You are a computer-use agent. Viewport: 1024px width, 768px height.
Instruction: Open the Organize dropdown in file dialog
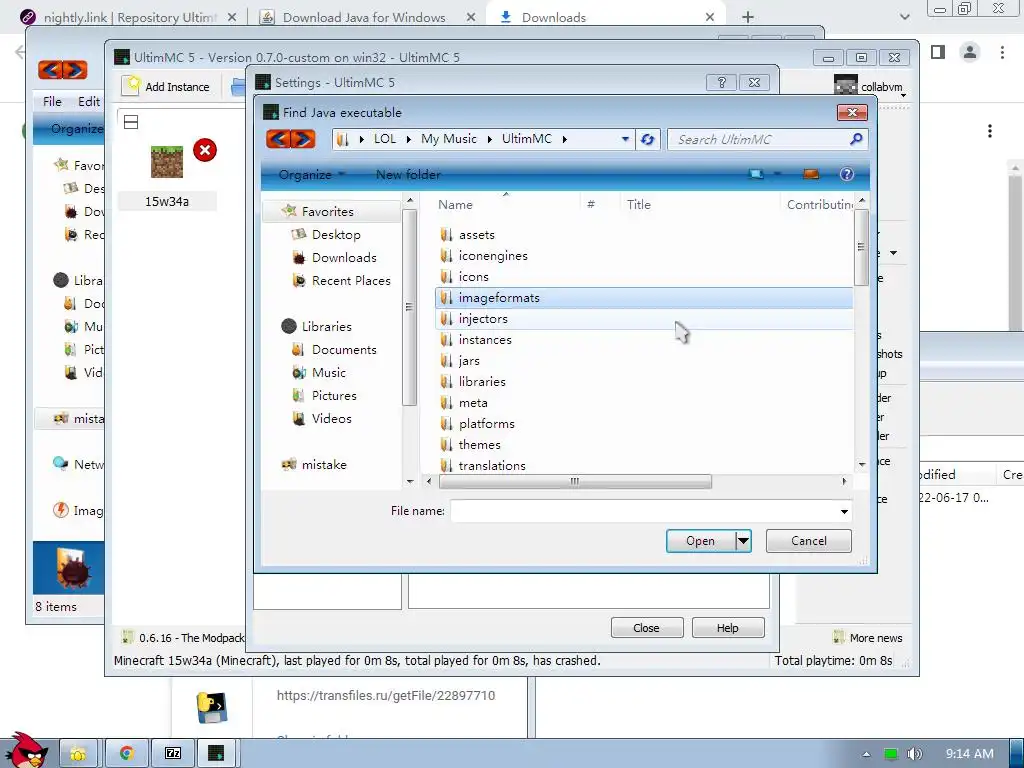point(311,174)
